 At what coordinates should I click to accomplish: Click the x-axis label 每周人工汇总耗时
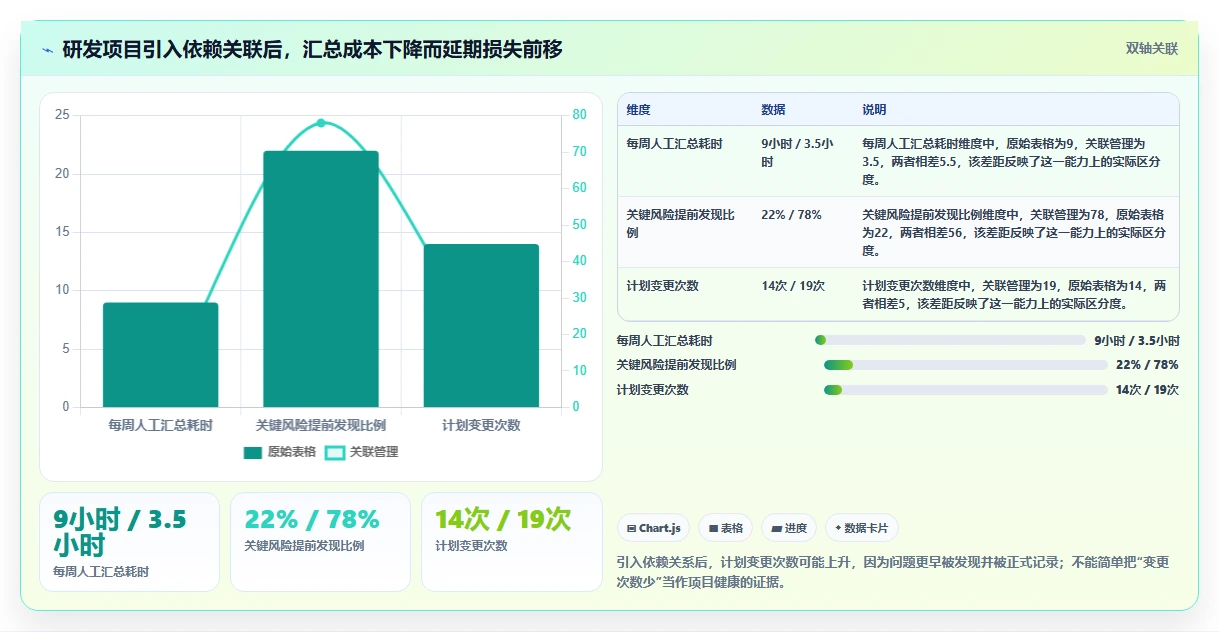(161, 425)
